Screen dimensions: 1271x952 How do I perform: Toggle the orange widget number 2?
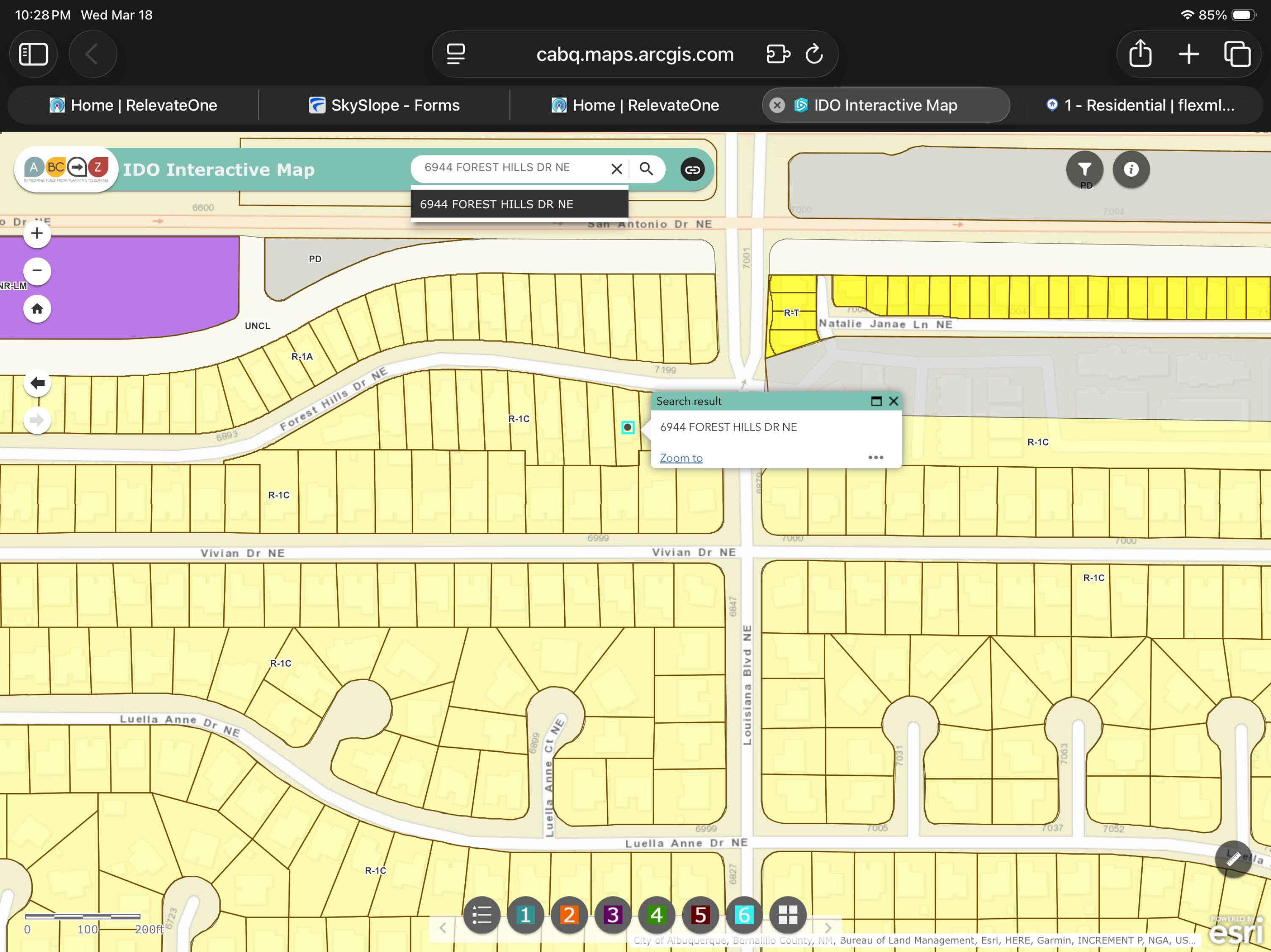[x=569, y=915]
